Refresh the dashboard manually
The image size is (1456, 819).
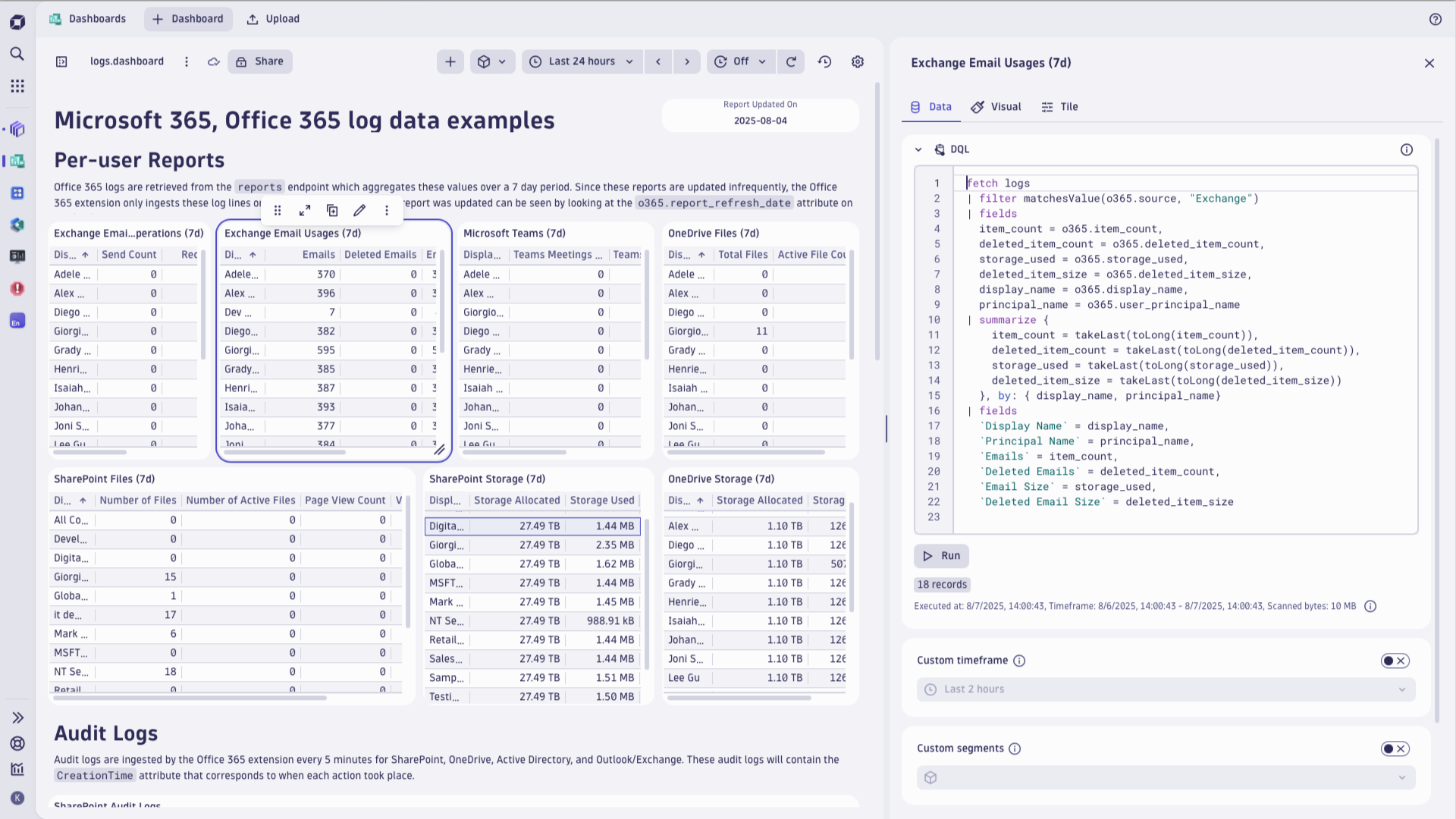791,61
